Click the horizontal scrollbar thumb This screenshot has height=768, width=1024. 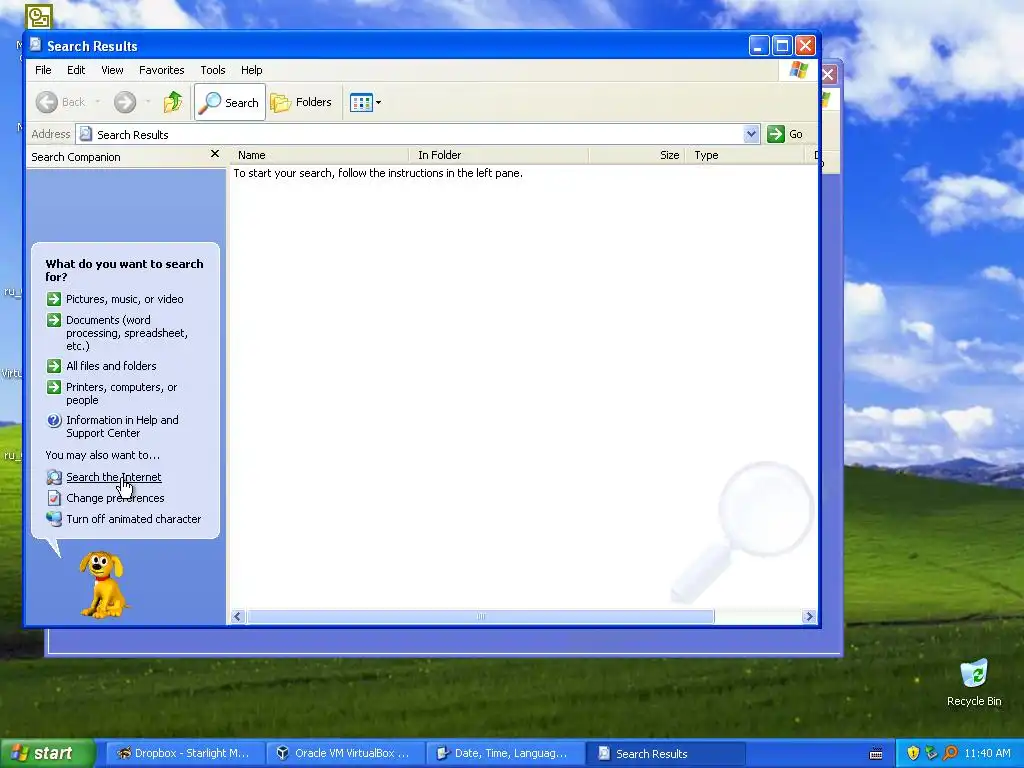481,616
